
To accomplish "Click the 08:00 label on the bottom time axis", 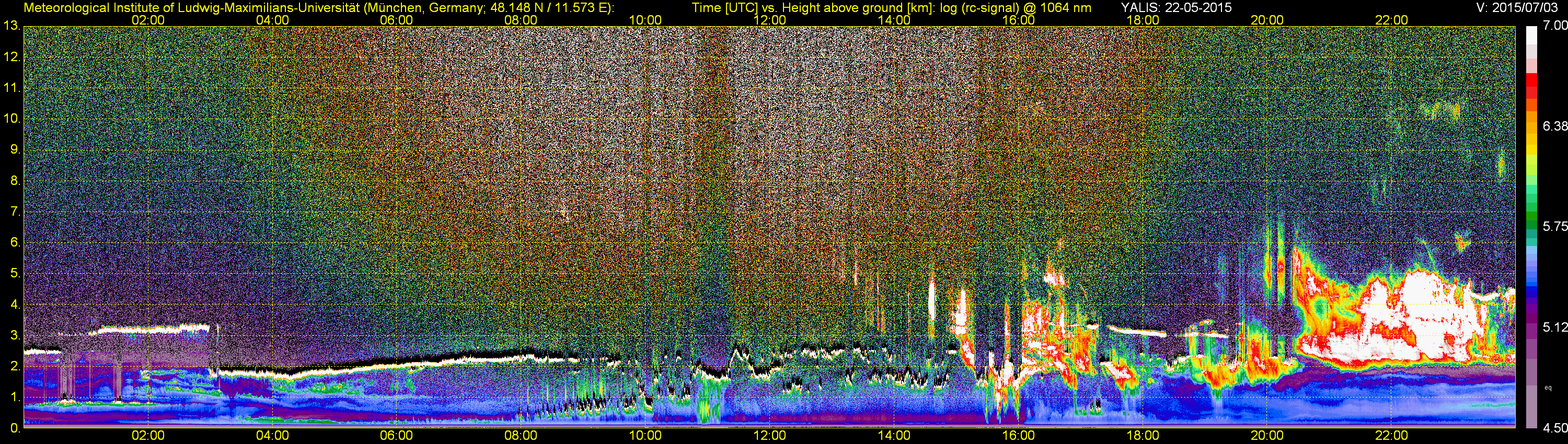I will (521, 436).
